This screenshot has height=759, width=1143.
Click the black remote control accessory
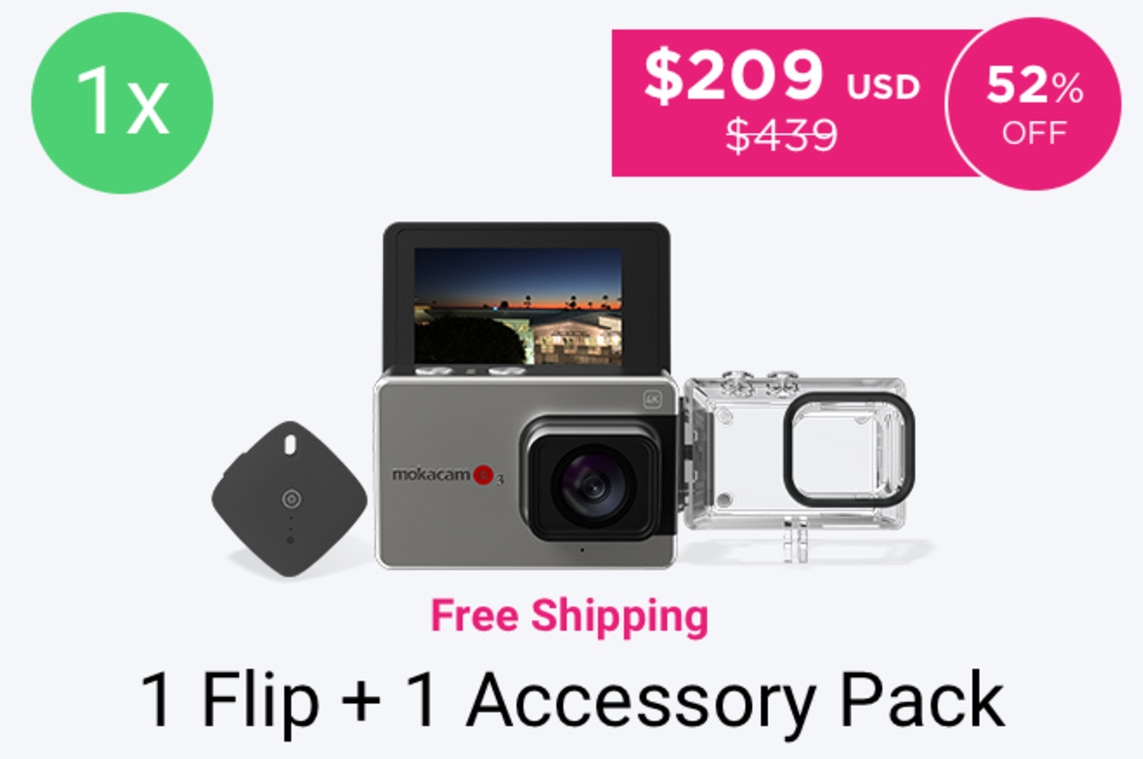tap(289, 499)
